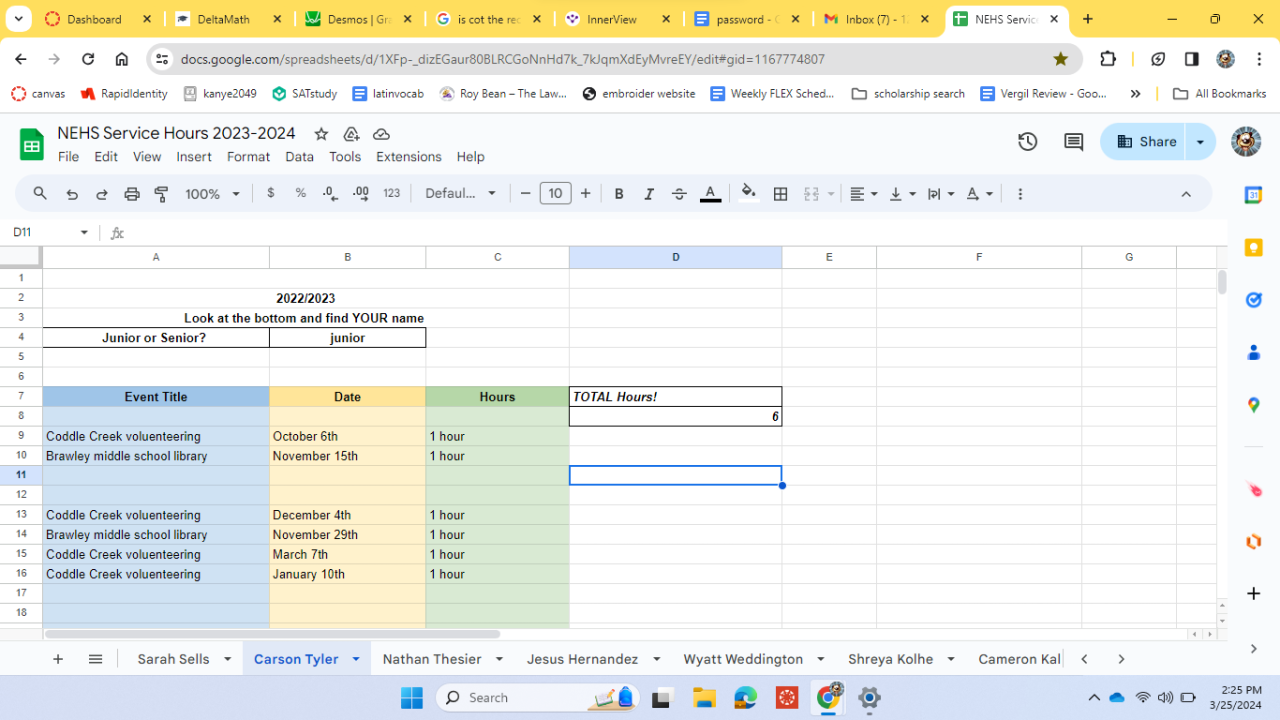Star the NEHS Service Hours document
The height and width of the screenshot is (720, 1280).
(321, 134)
